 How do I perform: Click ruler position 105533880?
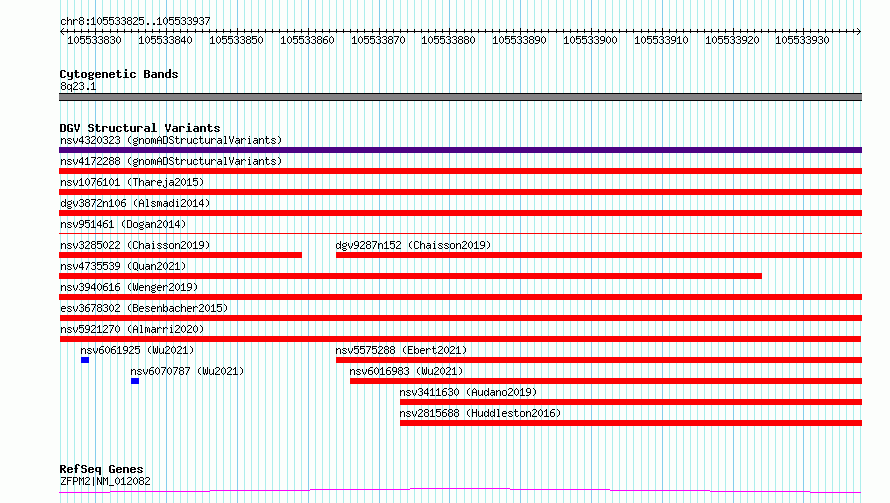tap(448, 40)
